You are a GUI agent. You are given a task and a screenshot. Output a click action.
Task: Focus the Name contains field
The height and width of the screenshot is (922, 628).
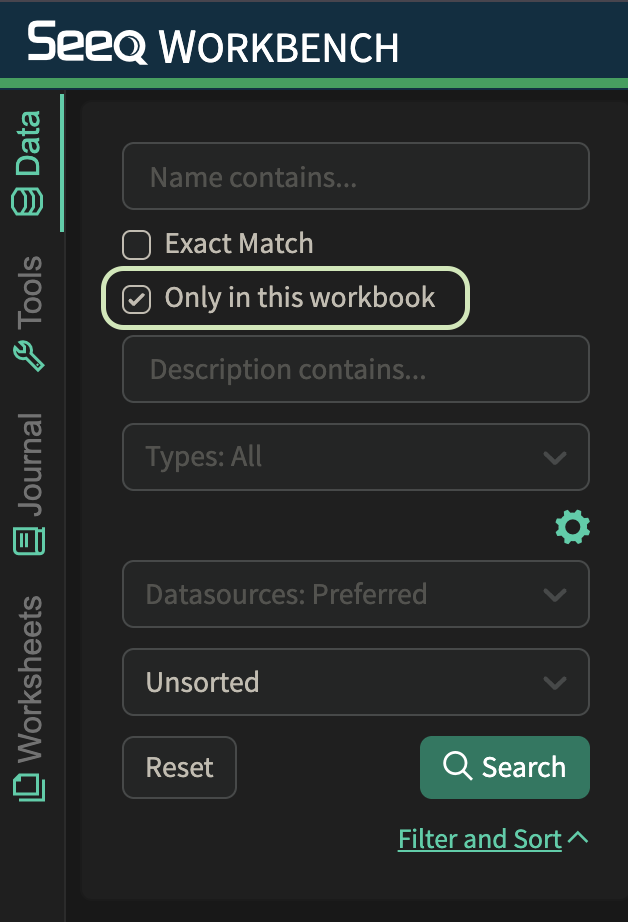point(356,176)
